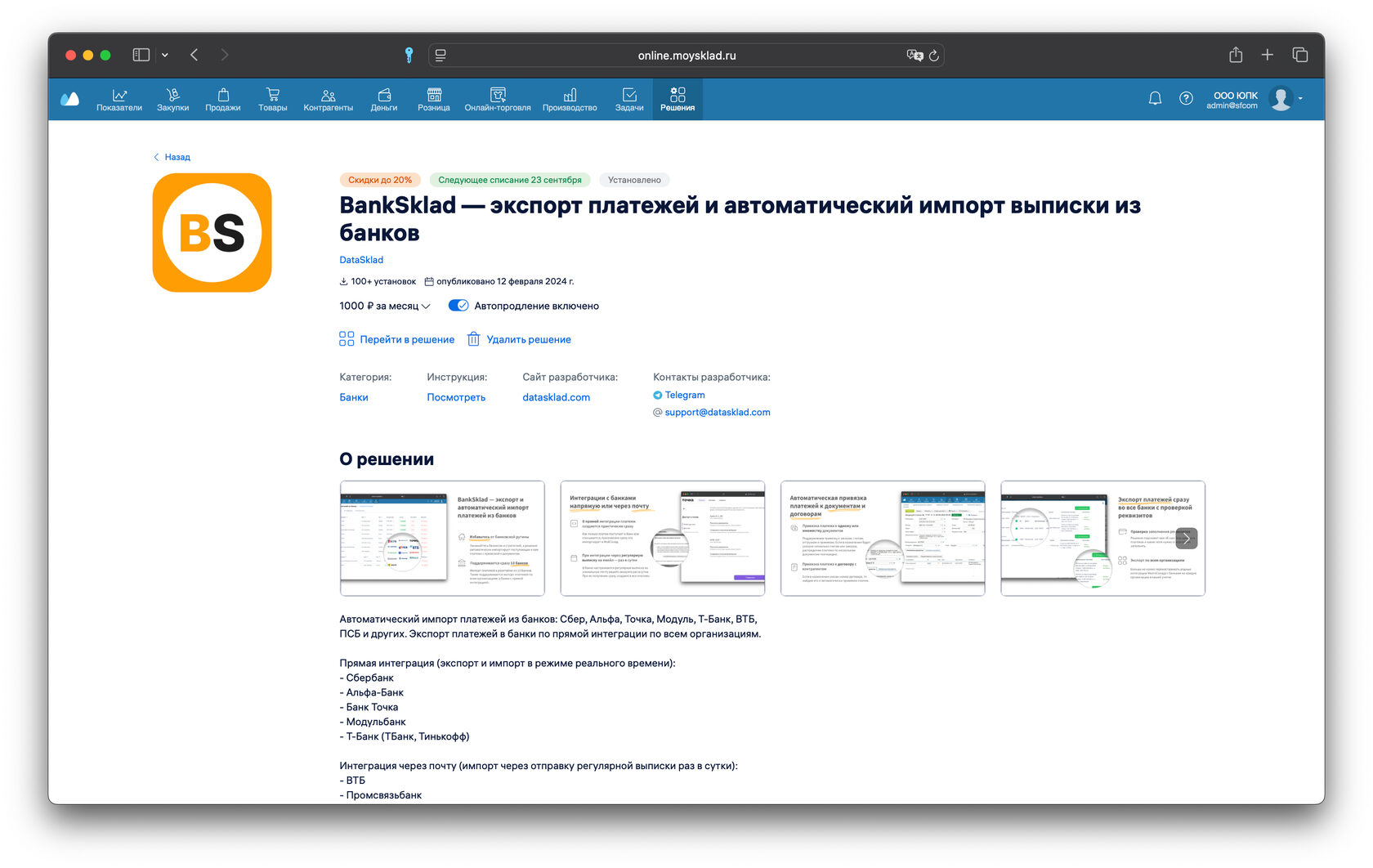1373x868 pixels.
Task: Open the DataSklad developer link
Action: (x=361, y=260)
